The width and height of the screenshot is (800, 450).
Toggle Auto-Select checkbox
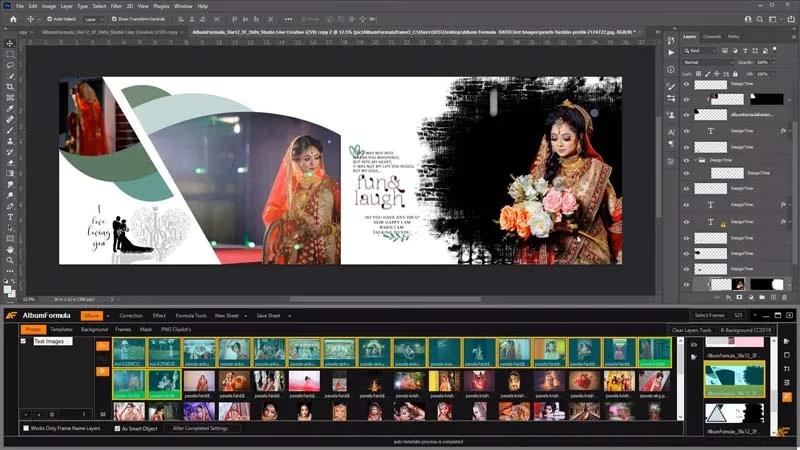49,19
